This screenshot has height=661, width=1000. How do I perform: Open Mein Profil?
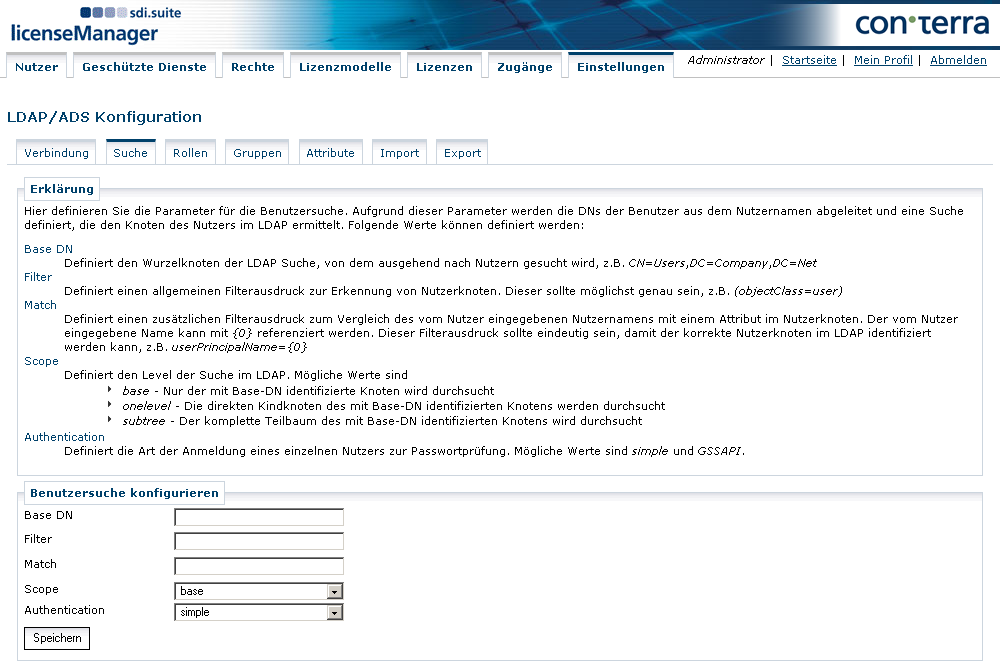click(883, 60)
